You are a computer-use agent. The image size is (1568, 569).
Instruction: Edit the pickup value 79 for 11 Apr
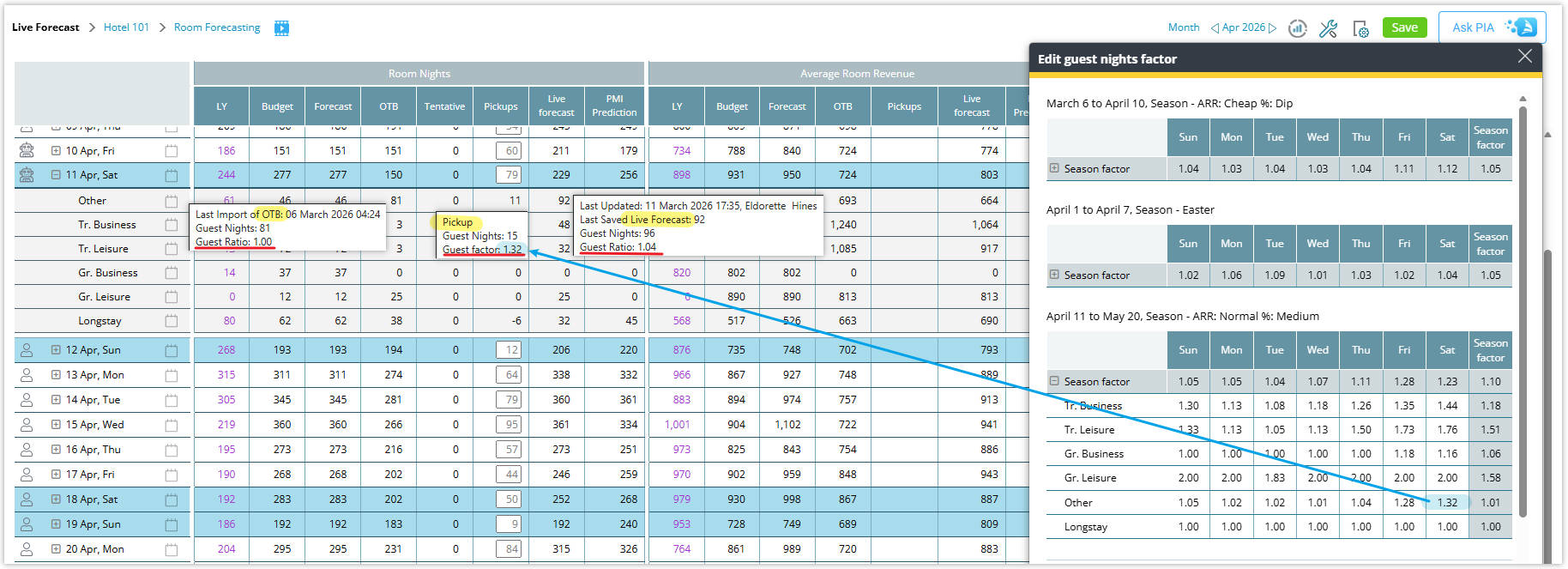tap(510, 175)
